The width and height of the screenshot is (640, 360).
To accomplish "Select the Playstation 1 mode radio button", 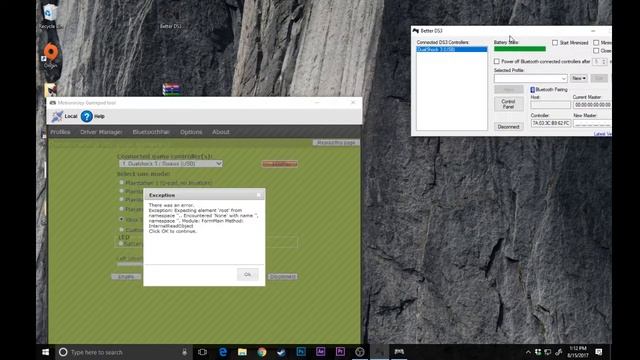I will point(121,182).
